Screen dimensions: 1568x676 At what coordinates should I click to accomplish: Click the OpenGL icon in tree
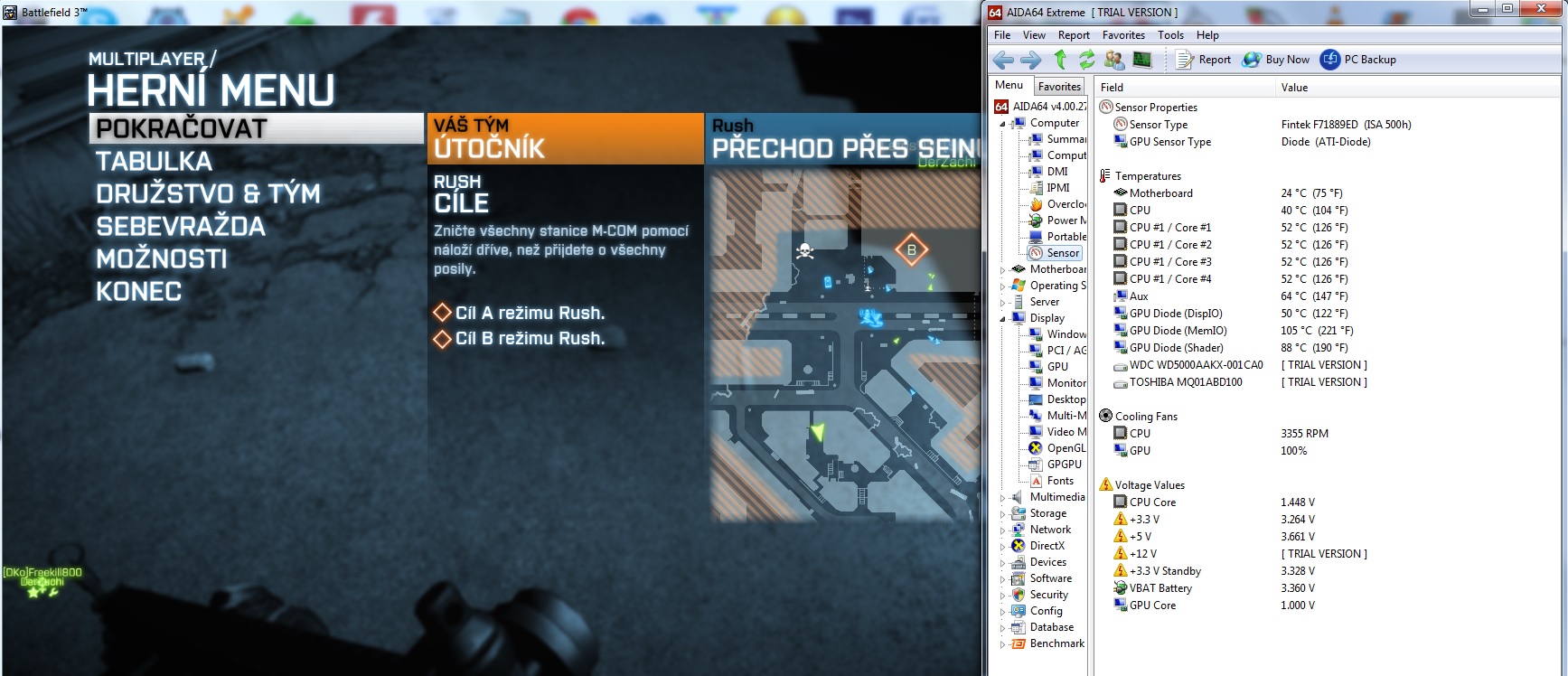coord(1037,448)
